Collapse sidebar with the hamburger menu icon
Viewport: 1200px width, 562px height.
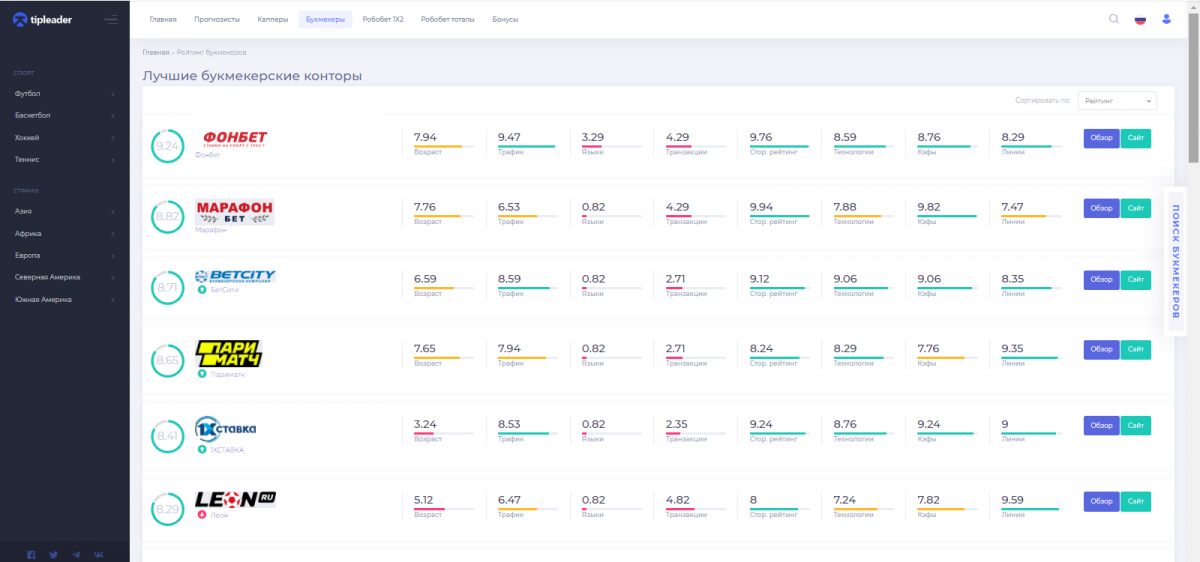[110, 19]
